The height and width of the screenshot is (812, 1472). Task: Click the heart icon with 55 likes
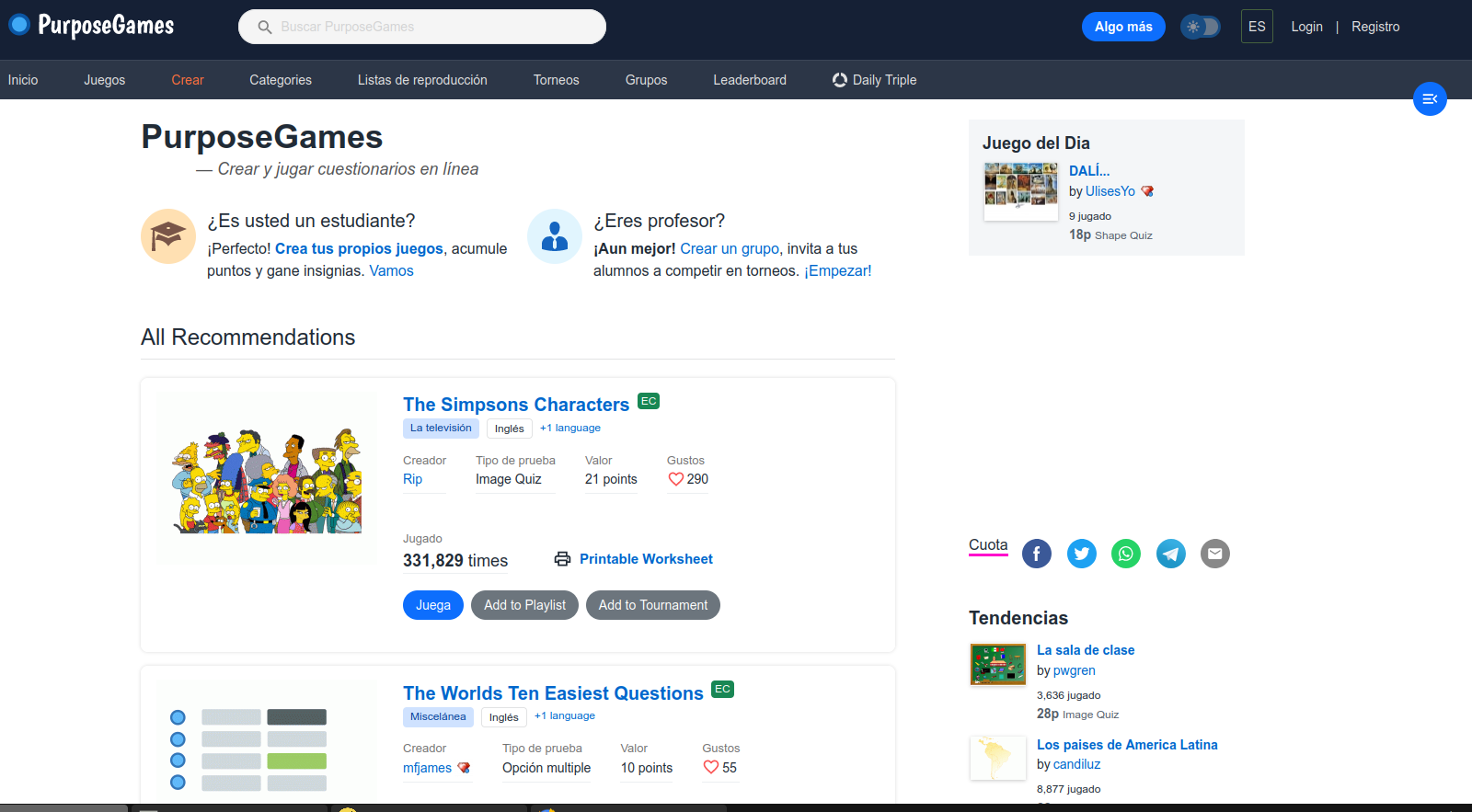(710, 767)
